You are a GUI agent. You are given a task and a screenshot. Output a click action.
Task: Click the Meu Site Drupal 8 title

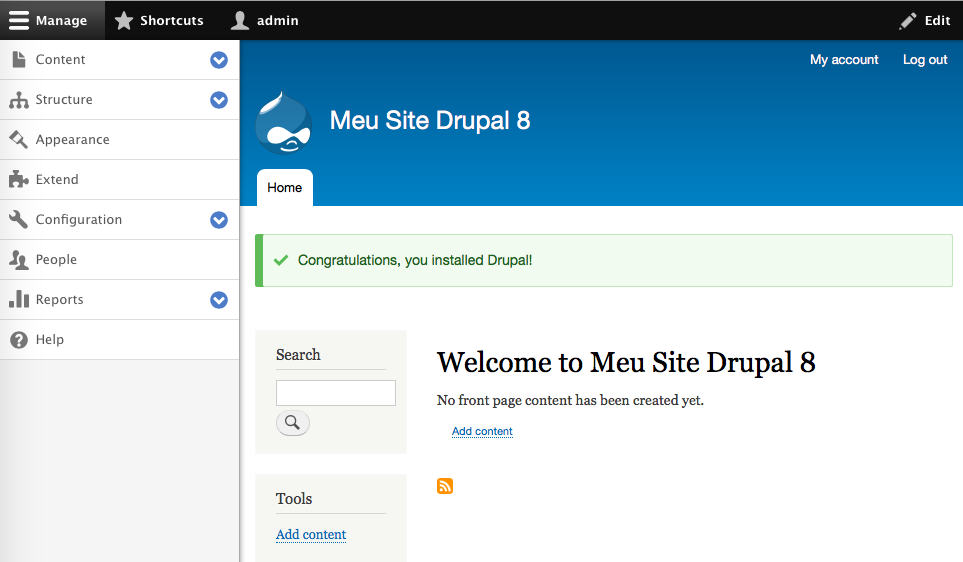[430, 120]
